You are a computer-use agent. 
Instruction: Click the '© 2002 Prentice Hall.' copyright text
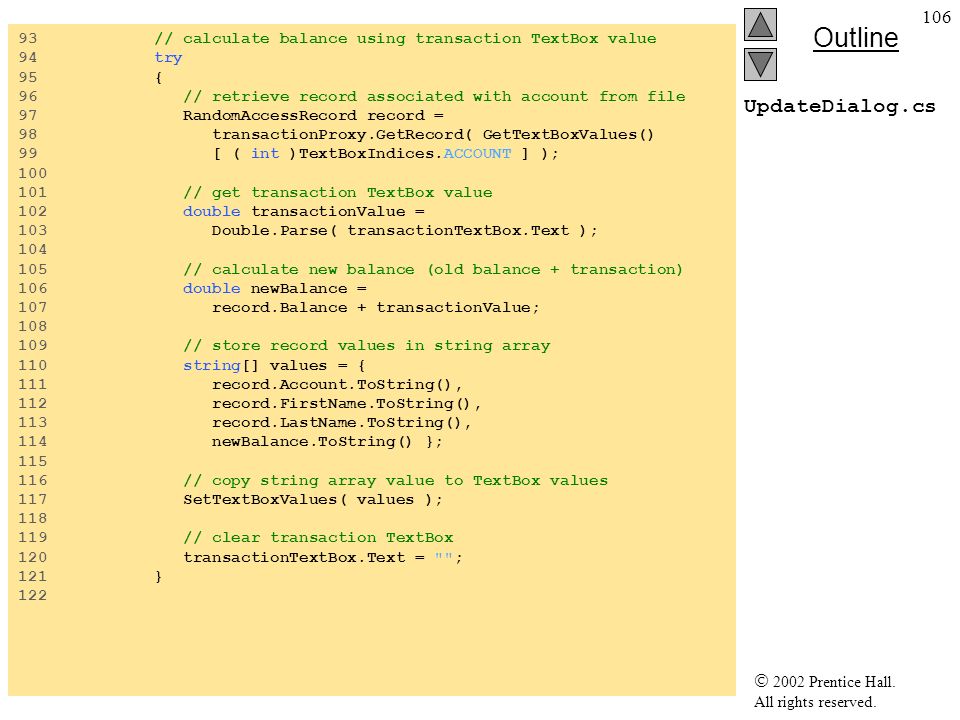824,681
